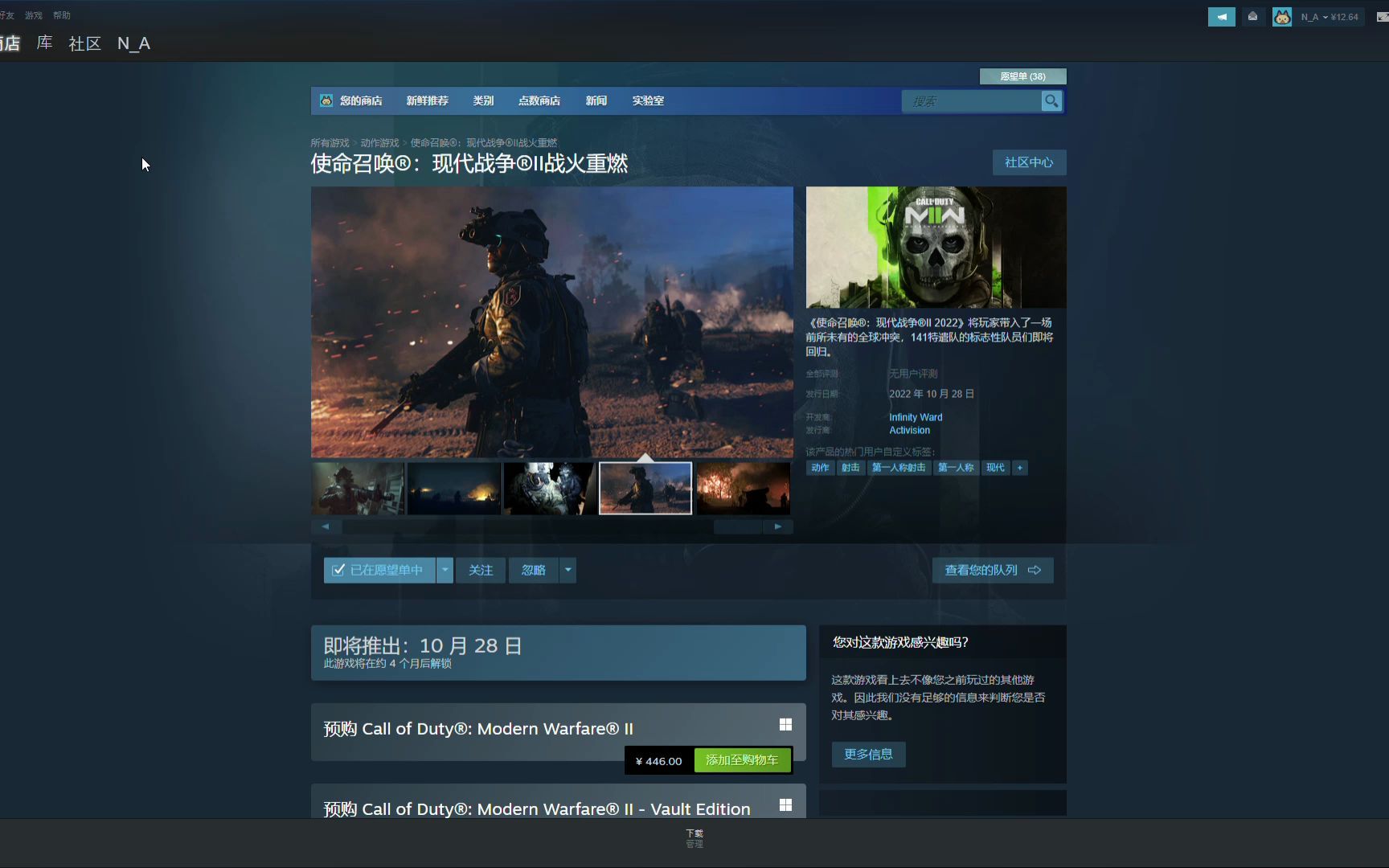The width and height of the screenshot is (1389, 868).
Task: Click the 射击 tag
Action: (x=850, y=468)
